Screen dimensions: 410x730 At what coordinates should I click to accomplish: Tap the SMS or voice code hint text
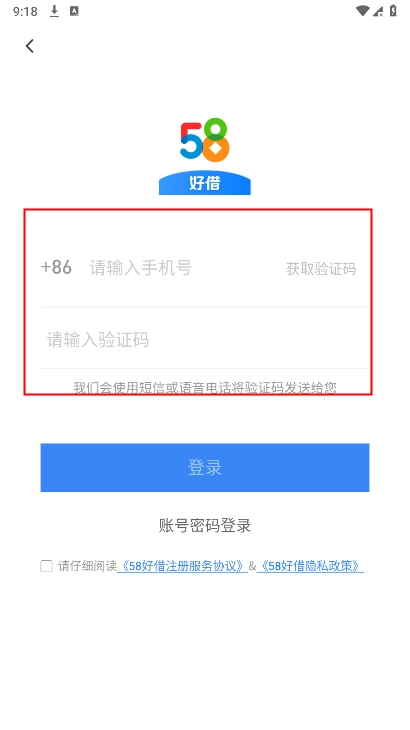tap(205, 387)
